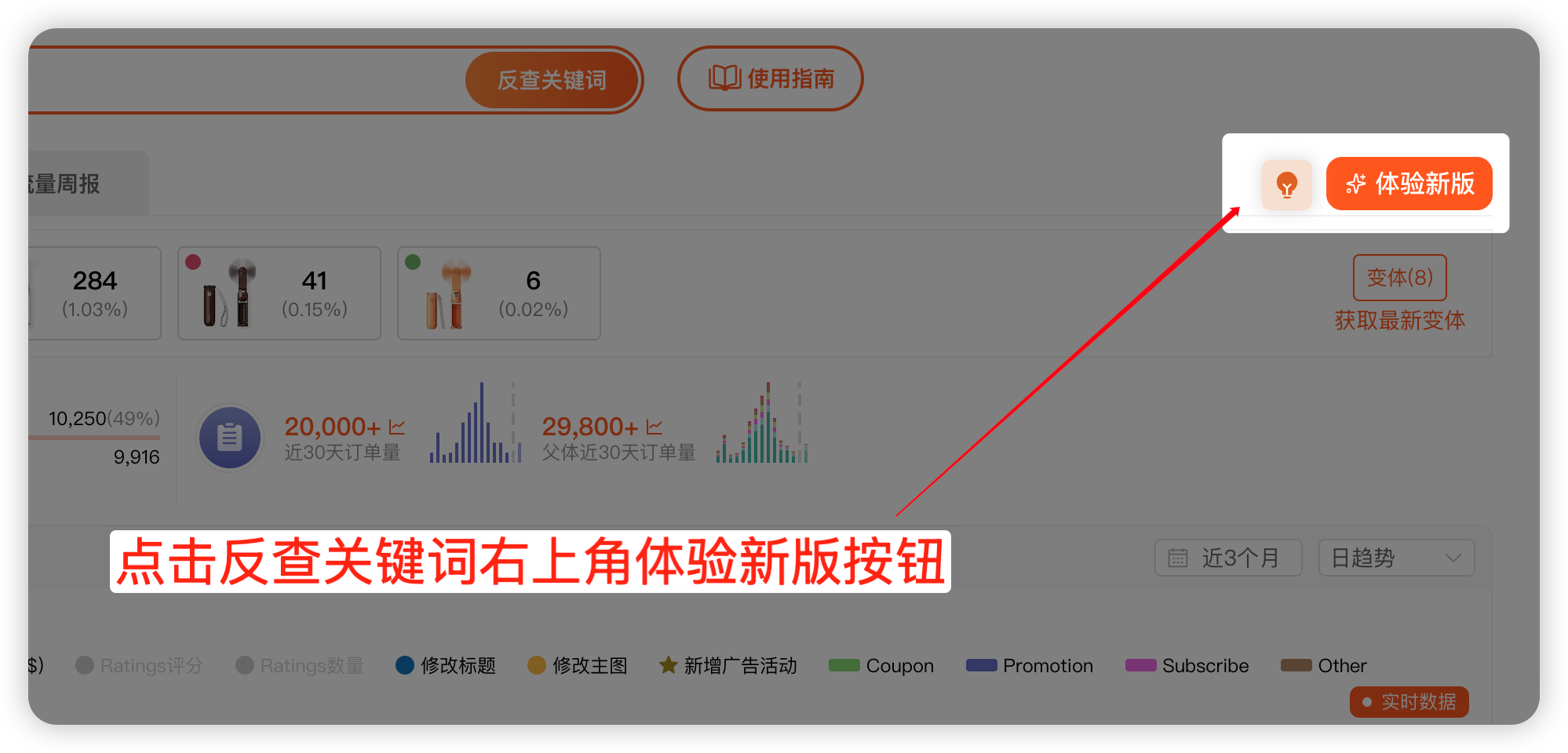Click the open book guide icon
This screenshot has height=753, width=1568.
724,78
